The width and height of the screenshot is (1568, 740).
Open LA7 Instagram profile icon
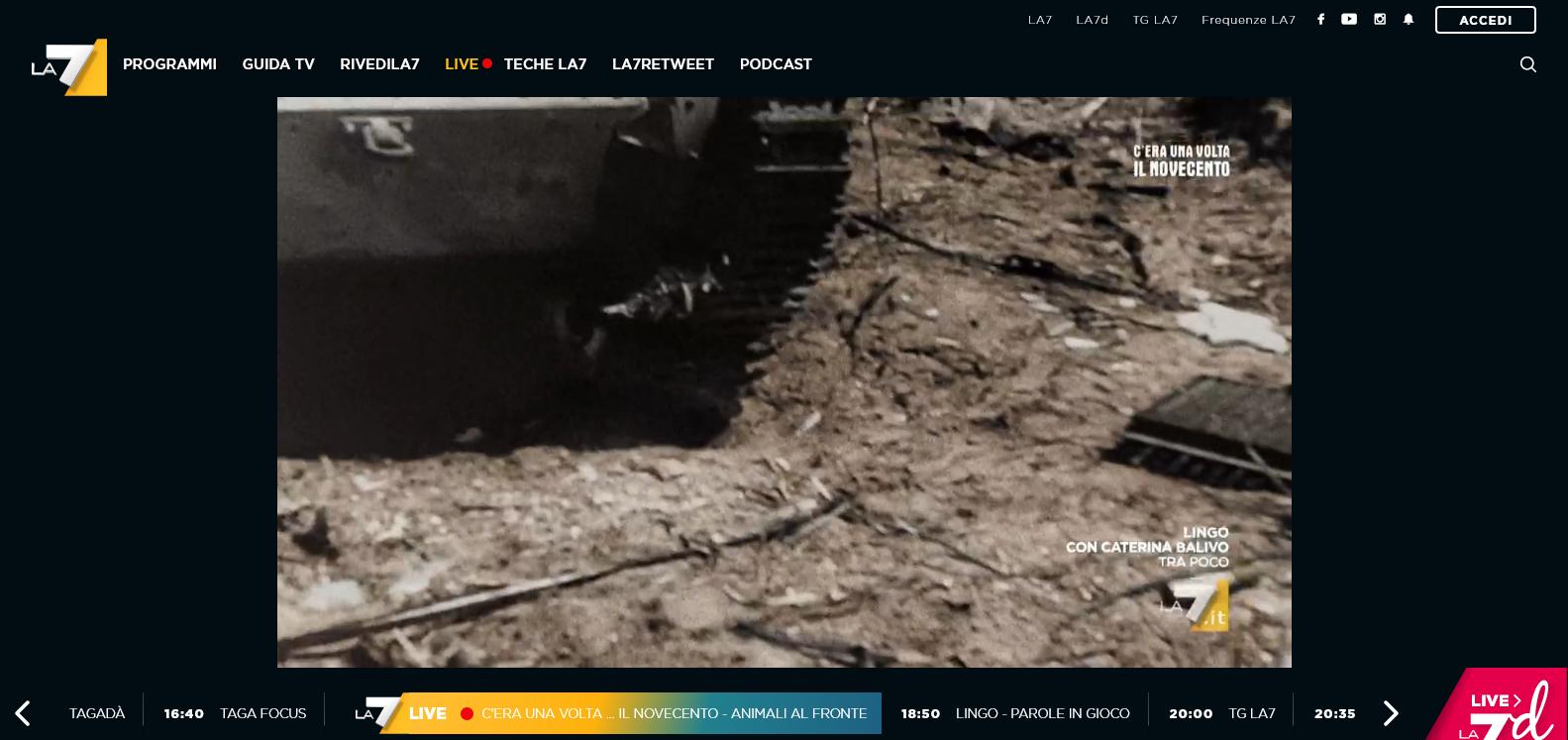tap(1380, 20)
